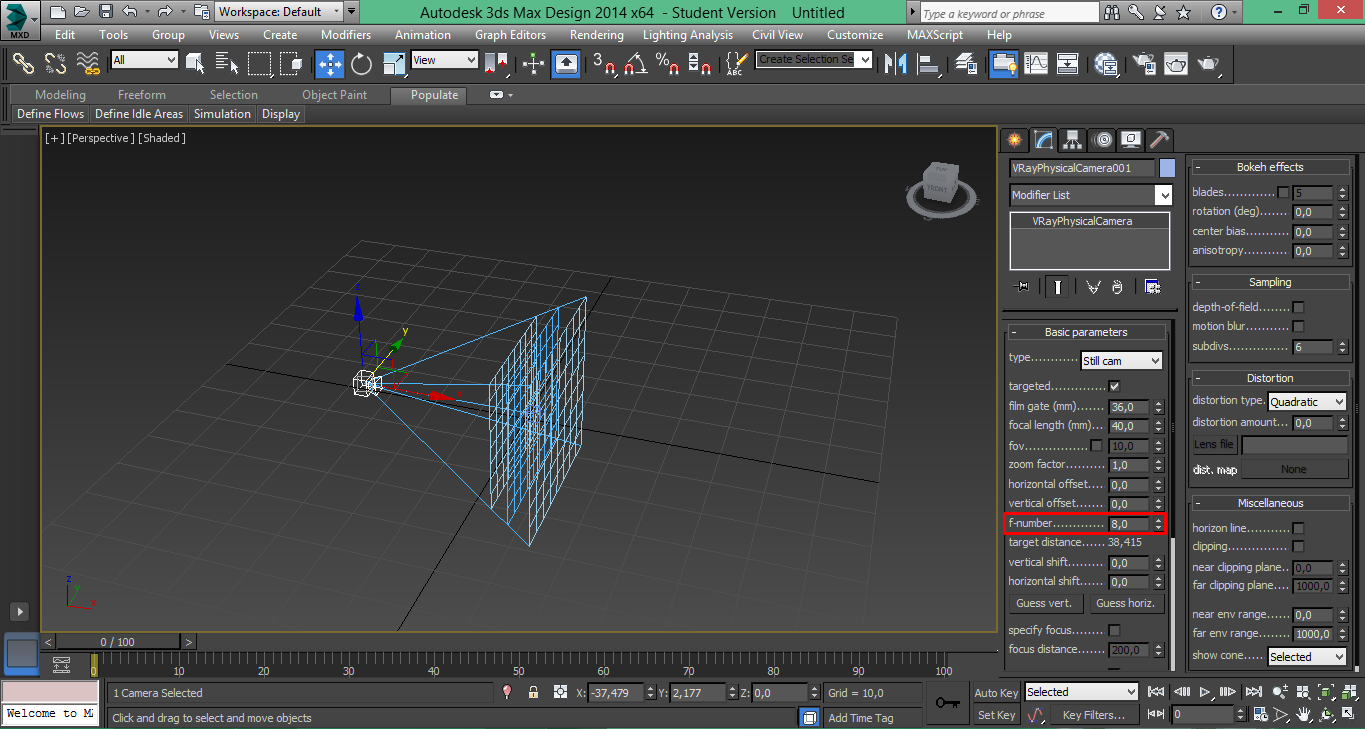The height and width of the screenshot is (729, 1365).
Task: Open the camera type dropdown showing Still cam
Action: pyautogui.click(x=1122, y=360)
